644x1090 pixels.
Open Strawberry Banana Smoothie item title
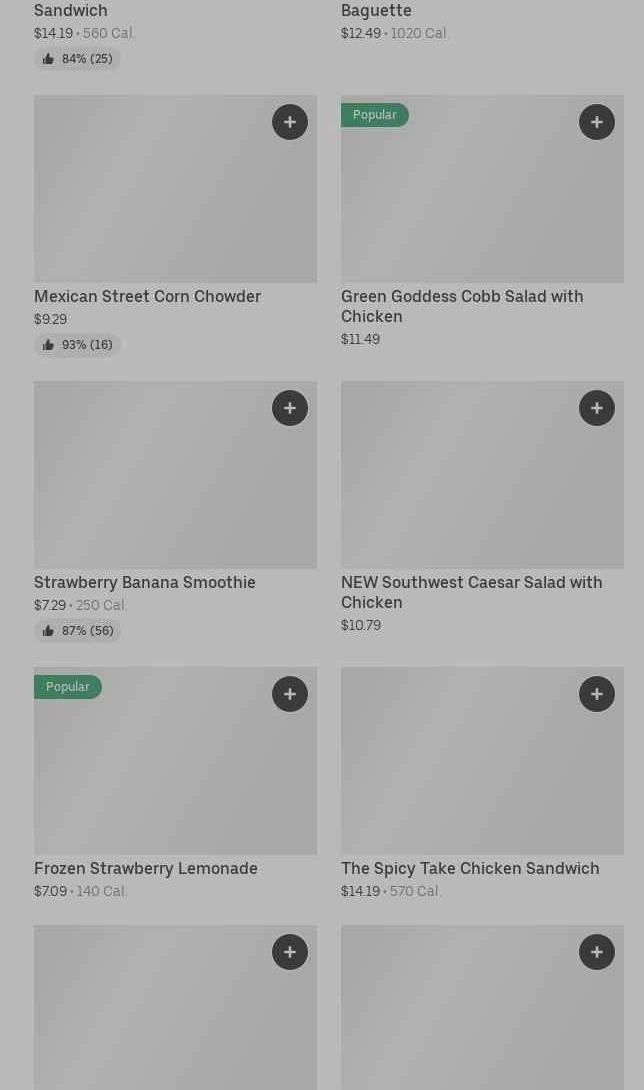click(x=145, y=582)
